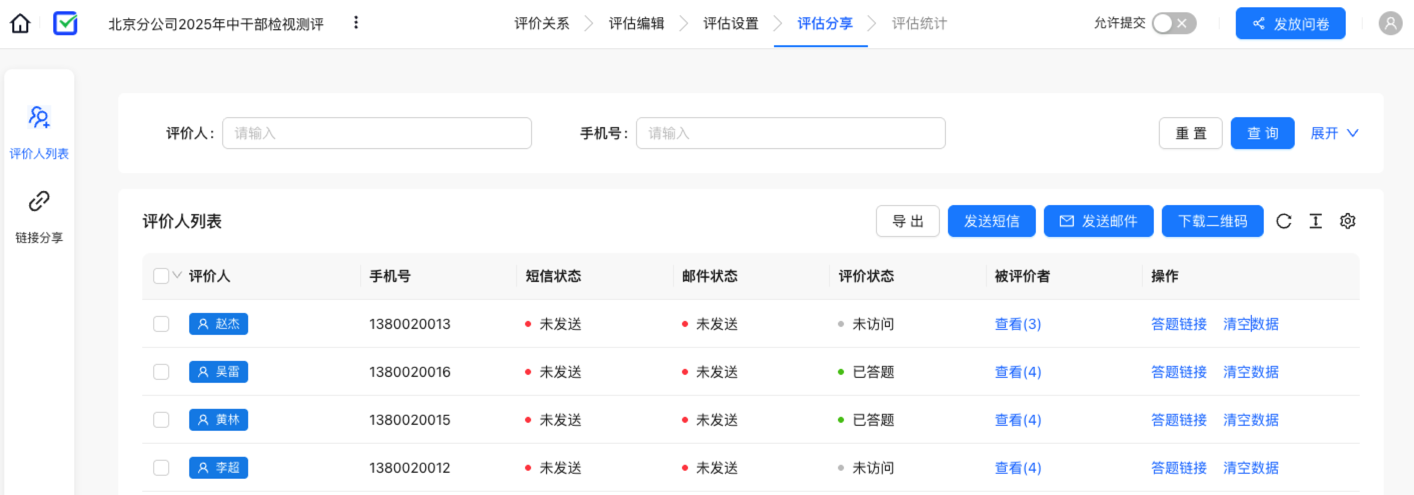Open the column settings gear icon
This screenshot has width=1414, height=495.
[1348, 221]
